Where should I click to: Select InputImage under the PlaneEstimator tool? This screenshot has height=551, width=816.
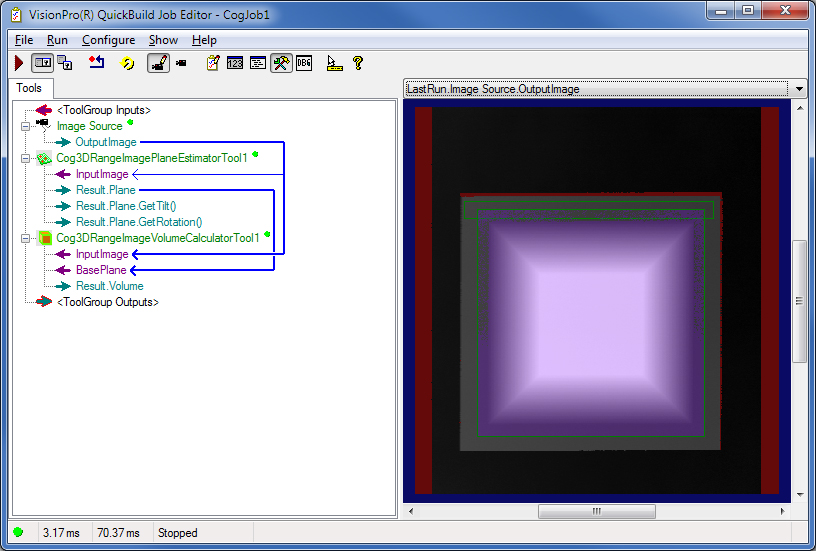point(102,174)
